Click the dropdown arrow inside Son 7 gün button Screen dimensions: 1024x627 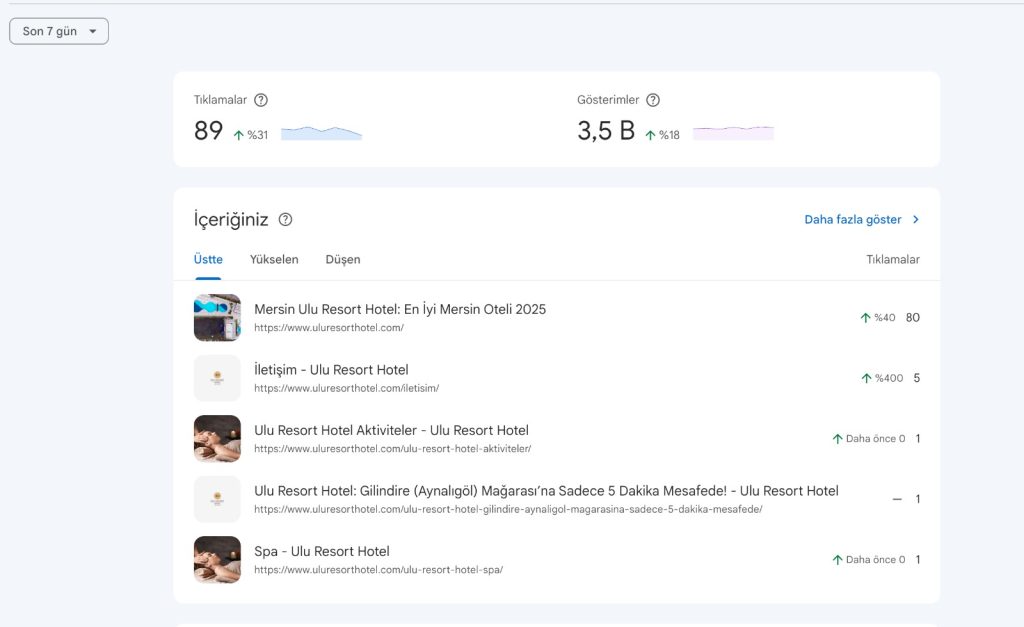[x=94, y=31]
